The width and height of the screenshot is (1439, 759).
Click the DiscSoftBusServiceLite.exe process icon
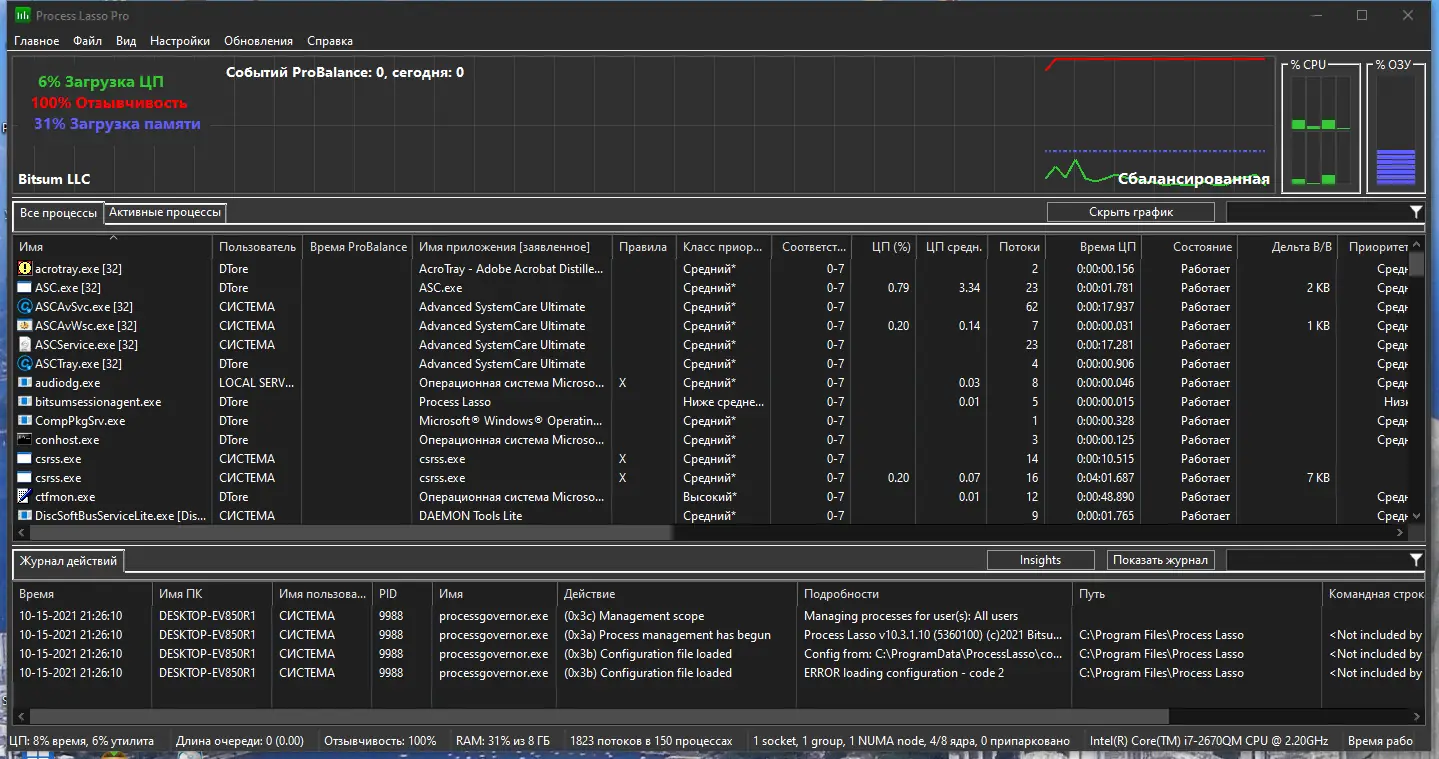tap(25, 516)
